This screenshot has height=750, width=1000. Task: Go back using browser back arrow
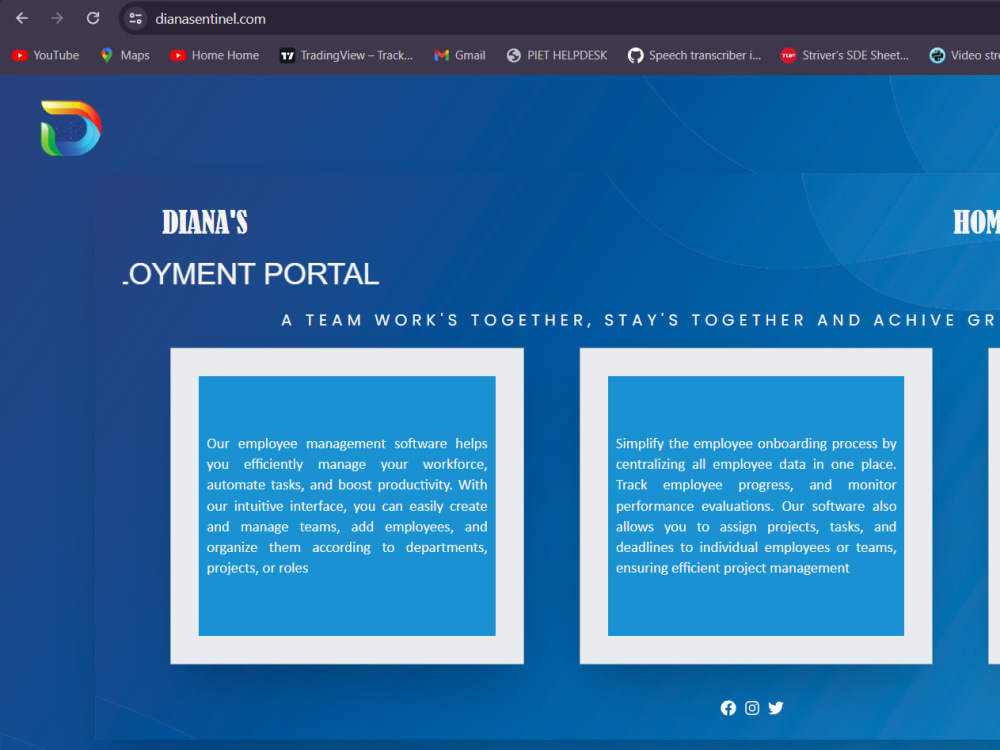22,18
